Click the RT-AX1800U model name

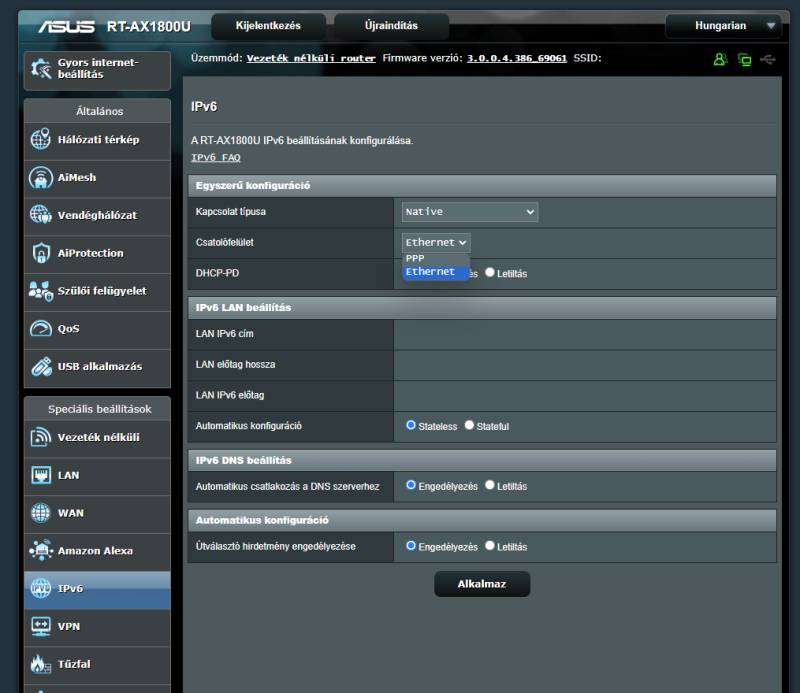148,26
